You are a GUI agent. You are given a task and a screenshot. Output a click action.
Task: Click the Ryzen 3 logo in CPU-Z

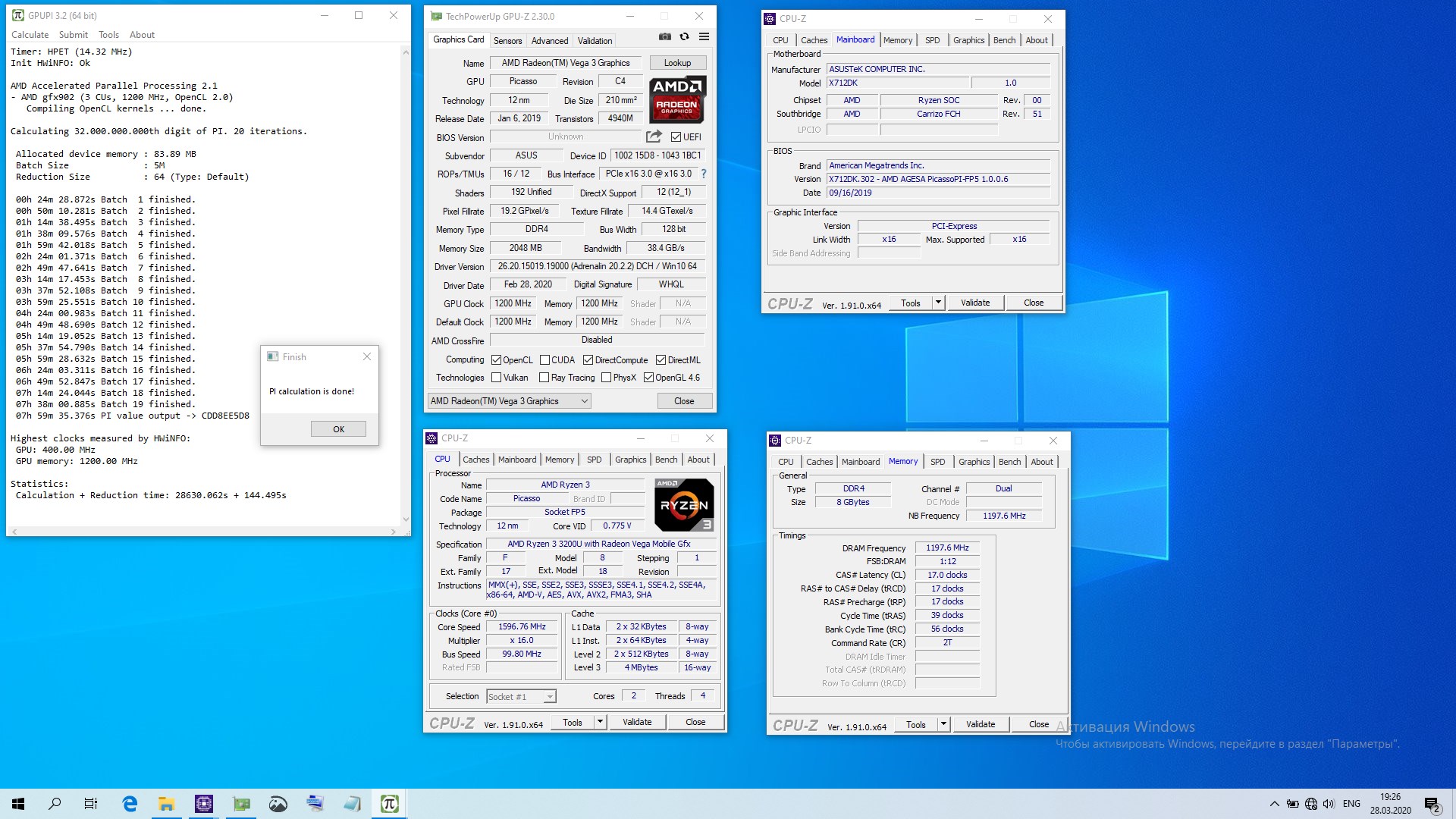point(684,504)
